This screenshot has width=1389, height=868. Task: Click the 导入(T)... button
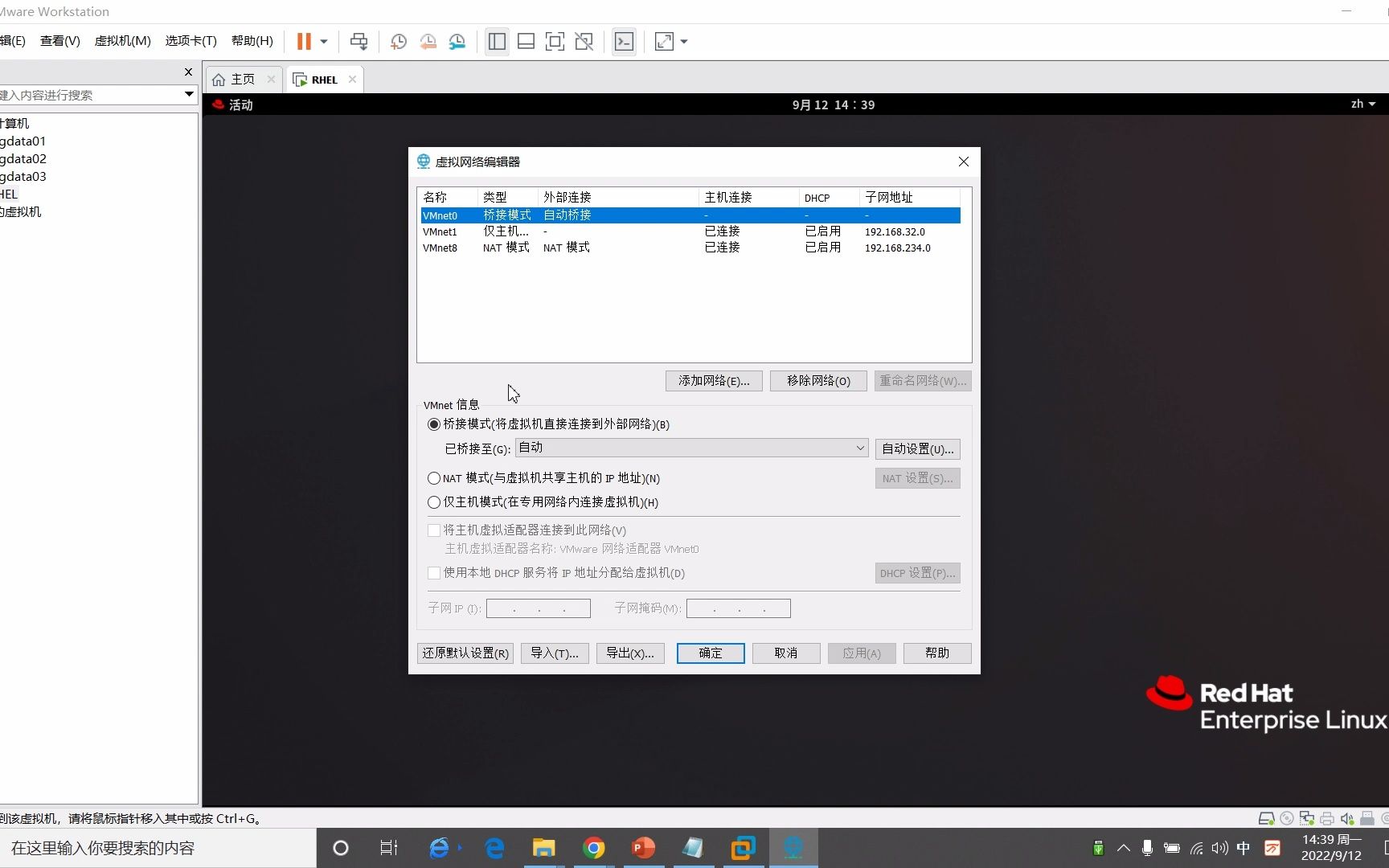tap(555, 653)
